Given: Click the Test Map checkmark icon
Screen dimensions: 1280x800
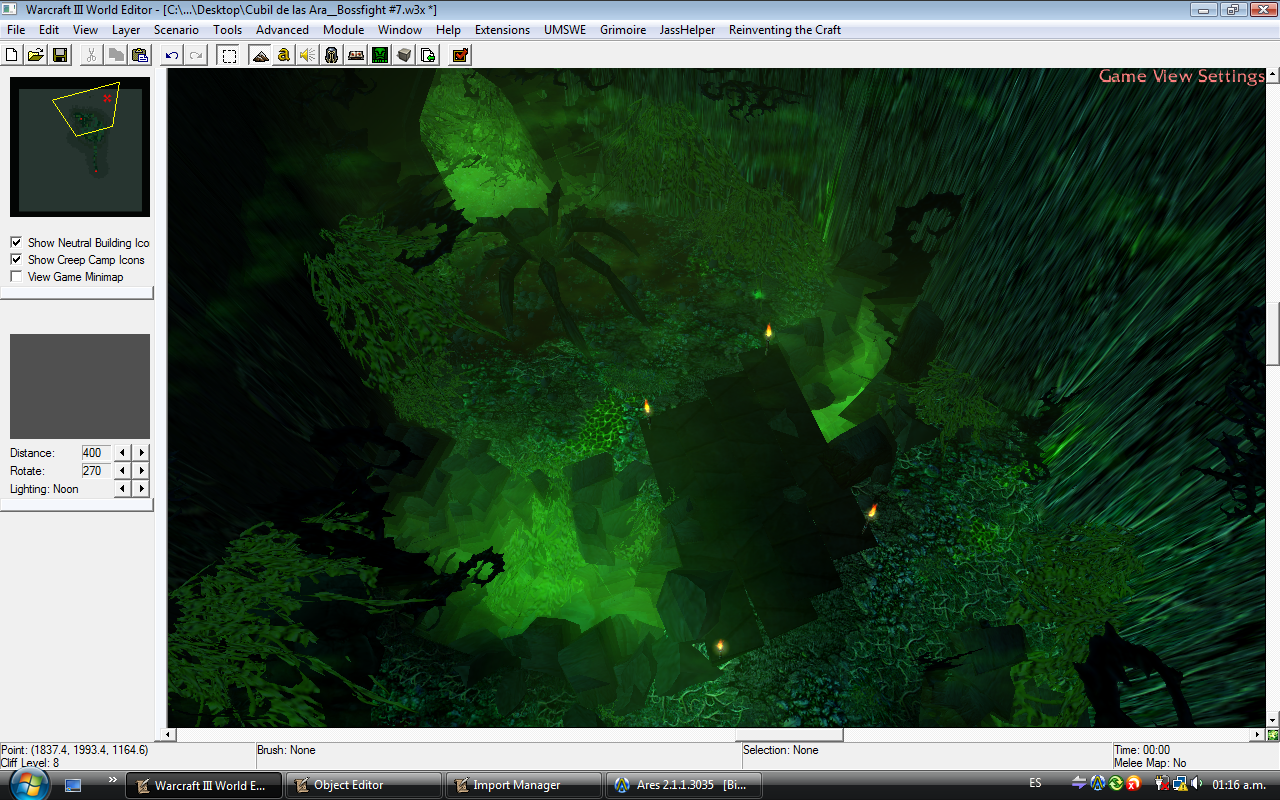Looking at the screenshot, I should tap(460, 55).
